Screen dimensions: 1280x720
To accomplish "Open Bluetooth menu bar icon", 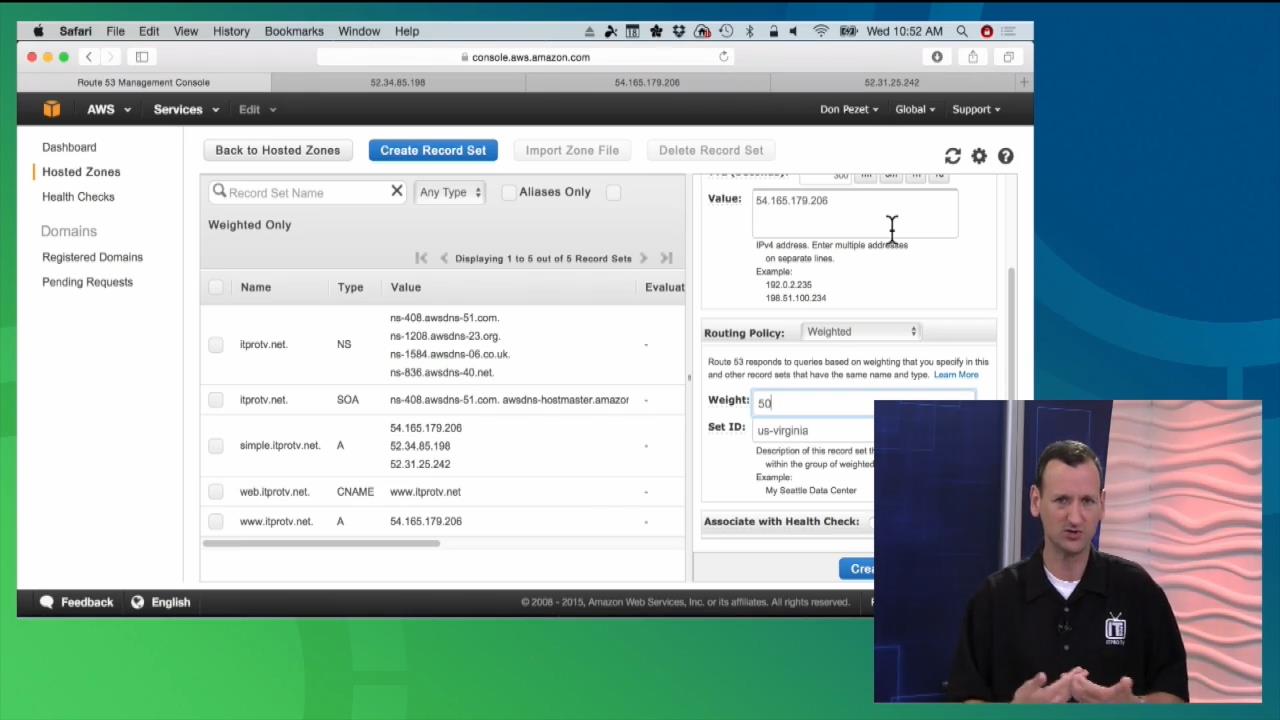I will (749, 31).
